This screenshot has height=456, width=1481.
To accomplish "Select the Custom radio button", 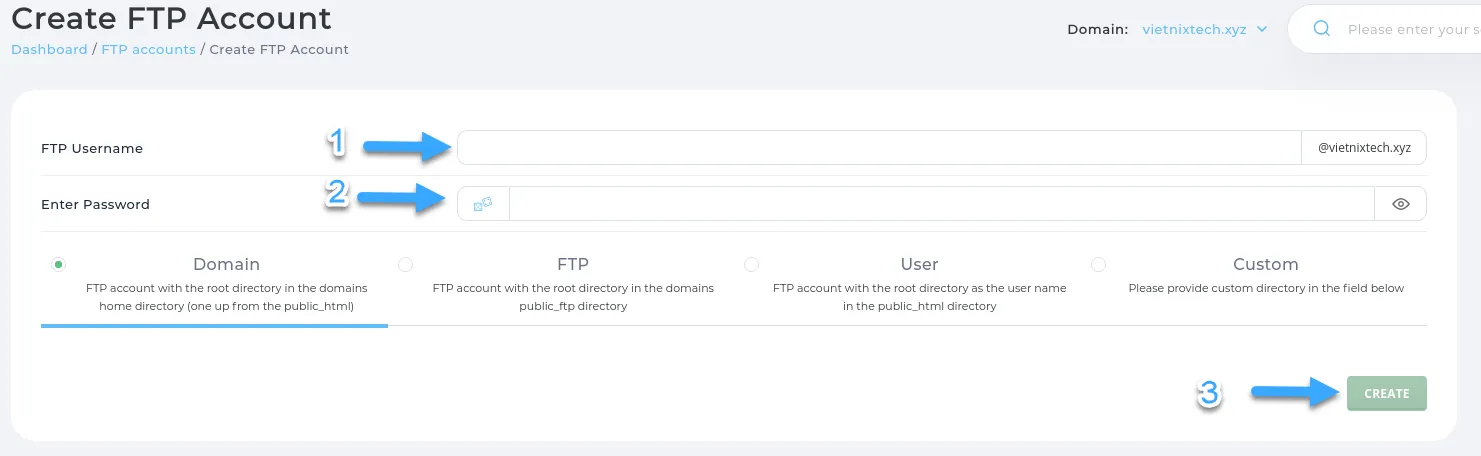I will point(1098,265).
